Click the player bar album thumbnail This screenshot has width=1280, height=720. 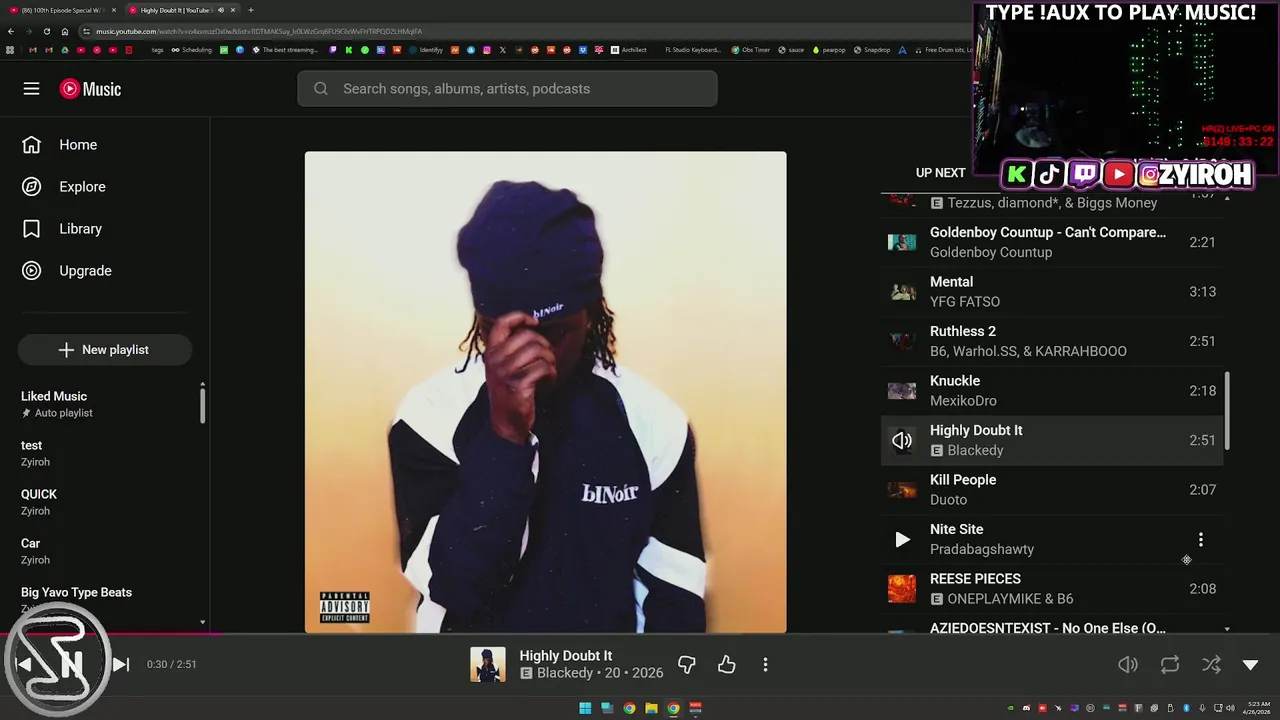(488, 665)
